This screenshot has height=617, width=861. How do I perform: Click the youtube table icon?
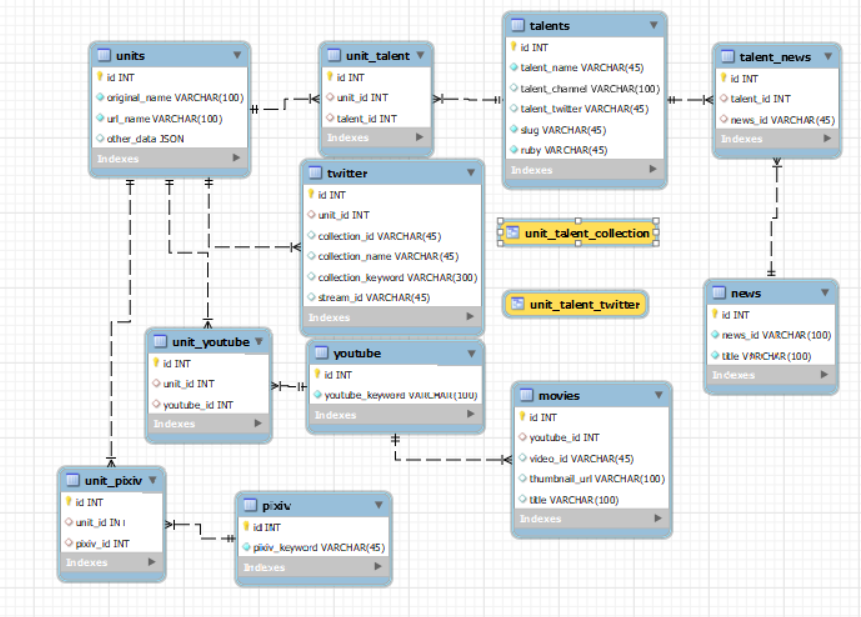(x=321, y=352)
